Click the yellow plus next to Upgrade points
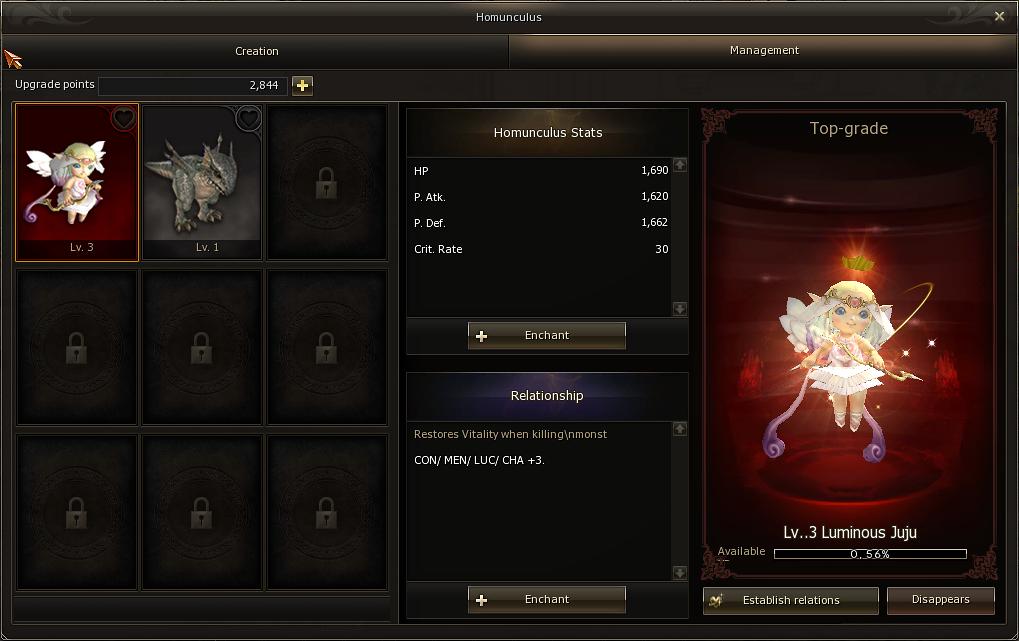The image size is (1019, 641). [302, 85]
